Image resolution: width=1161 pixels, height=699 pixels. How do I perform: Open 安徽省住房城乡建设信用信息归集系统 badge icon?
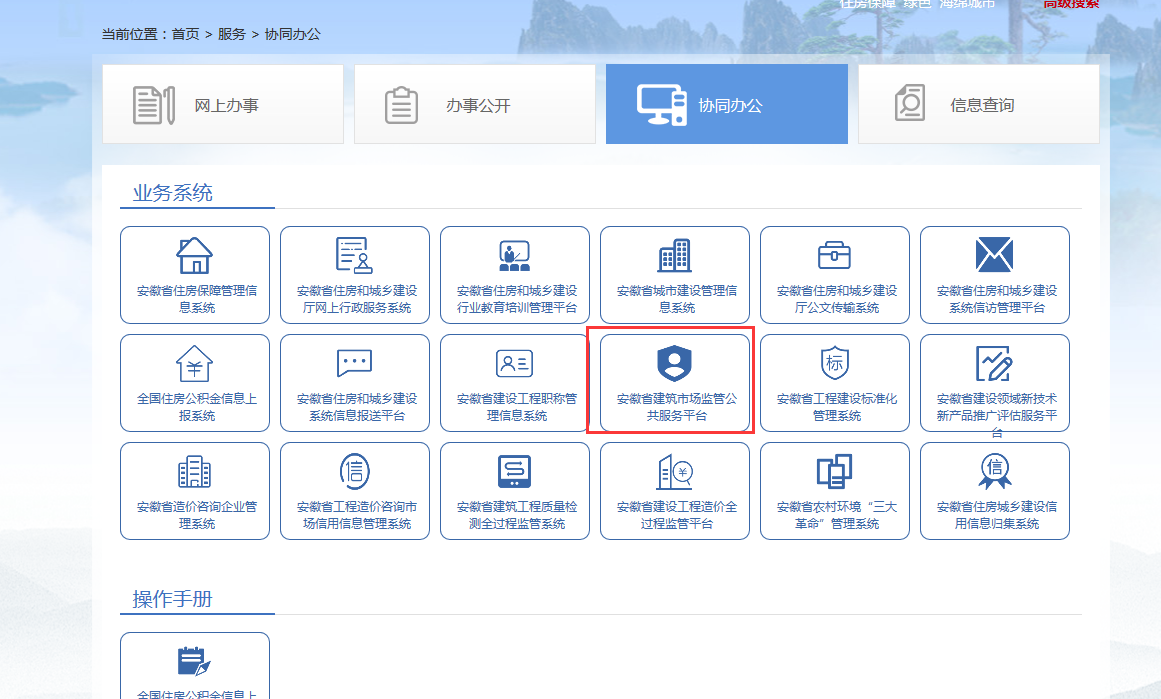pyautogui.click(x=994, y=472)
